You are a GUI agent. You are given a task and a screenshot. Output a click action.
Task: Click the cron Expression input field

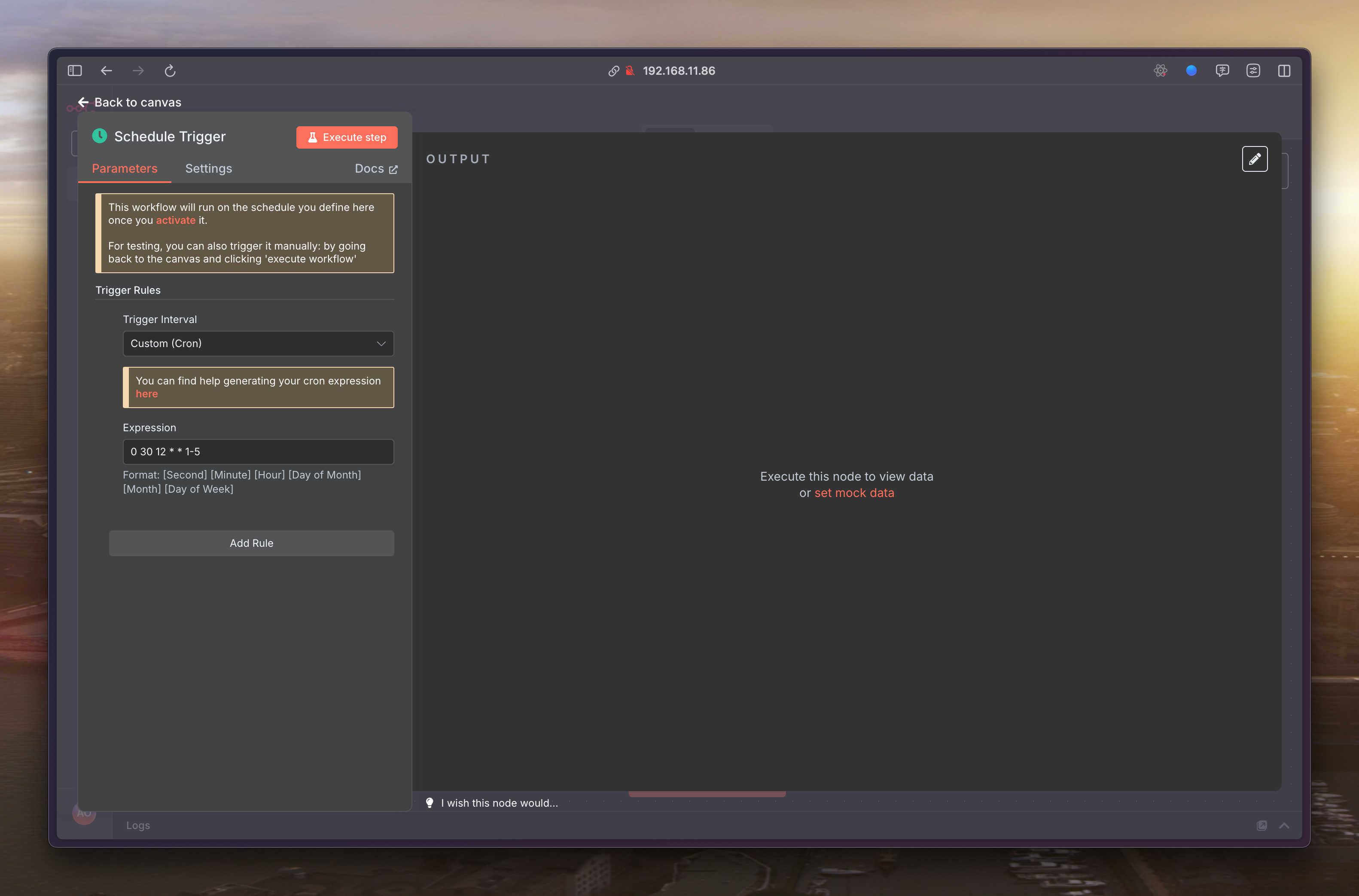pos(258,451)
